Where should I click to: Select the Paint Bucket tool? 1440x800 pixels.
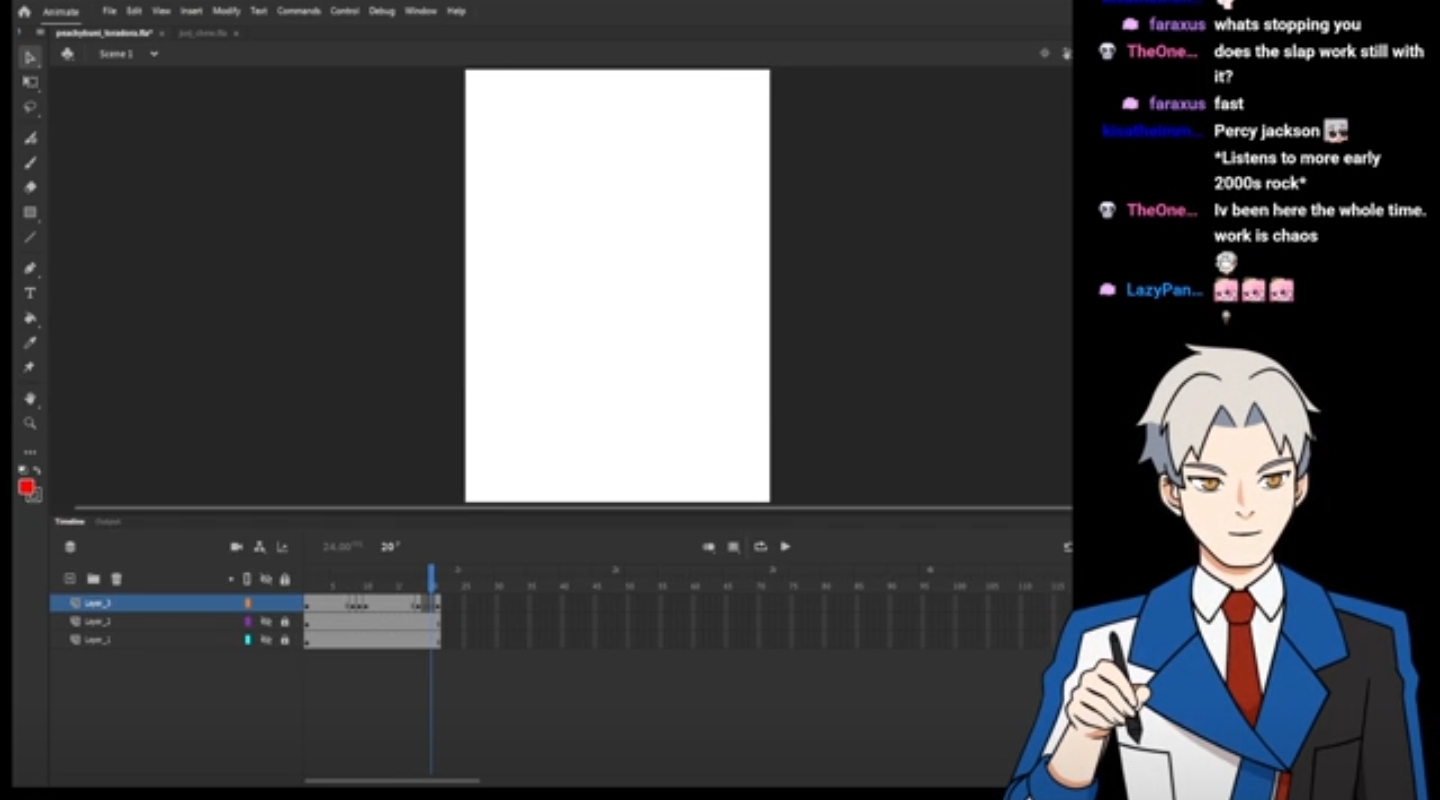coord(30,318)
